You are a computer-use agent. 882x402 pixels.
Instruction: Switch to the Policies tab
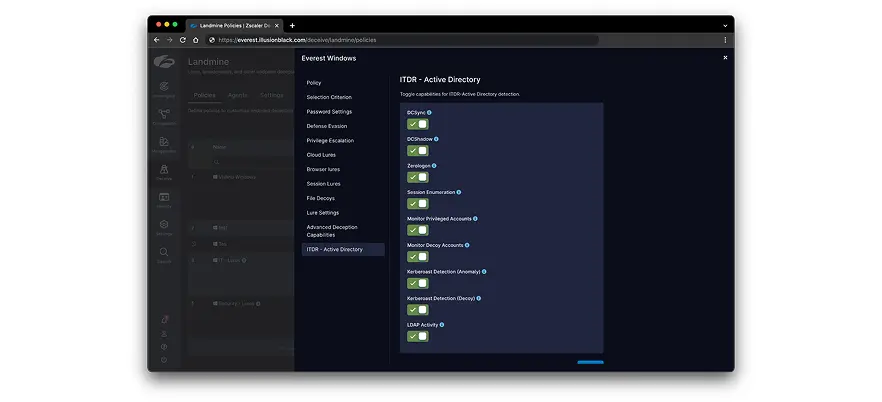tap(204, 95)
